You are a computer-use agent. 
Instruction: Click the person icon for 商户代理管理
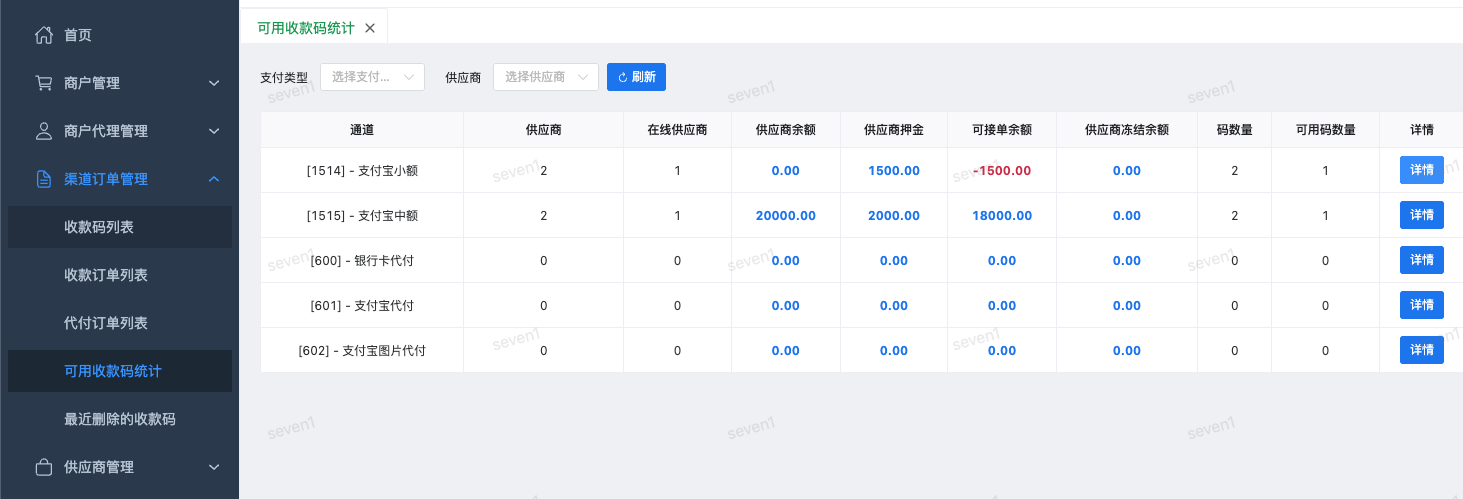43,131
